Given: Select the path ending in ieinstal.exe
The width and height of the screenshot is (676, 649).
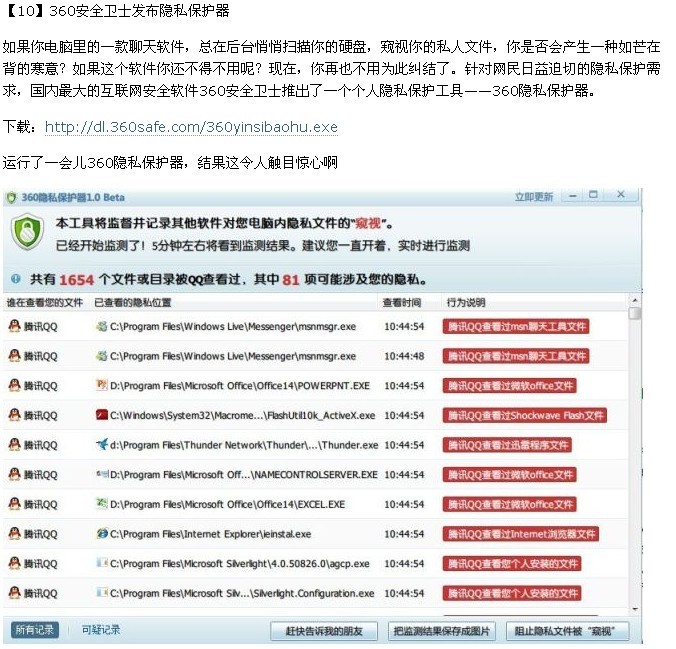Looking at the screenshot, I should [210, 534].
